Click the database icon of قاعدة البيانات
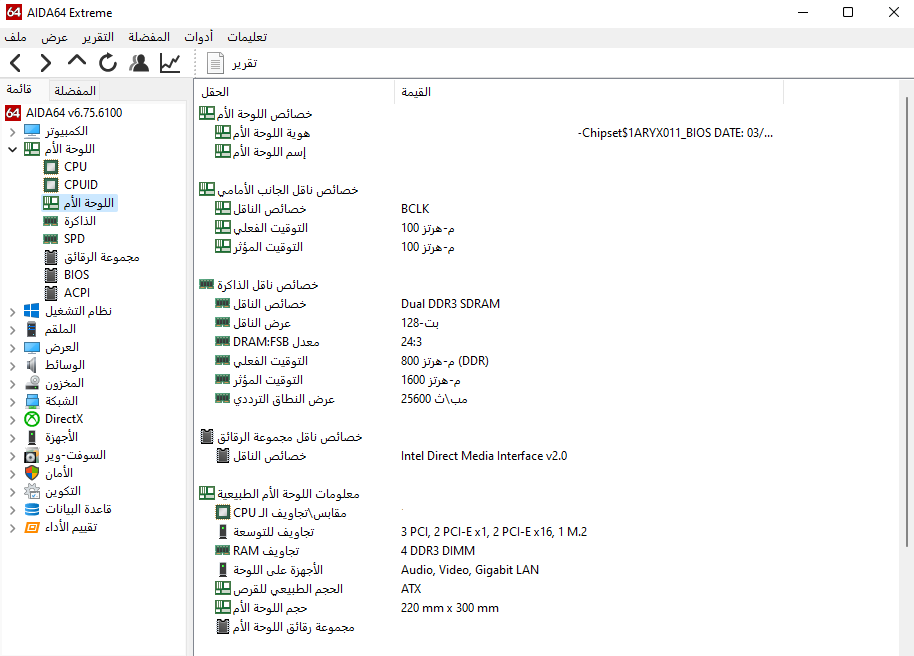Viewport: 914px width, 656px height. click(31, 510)
